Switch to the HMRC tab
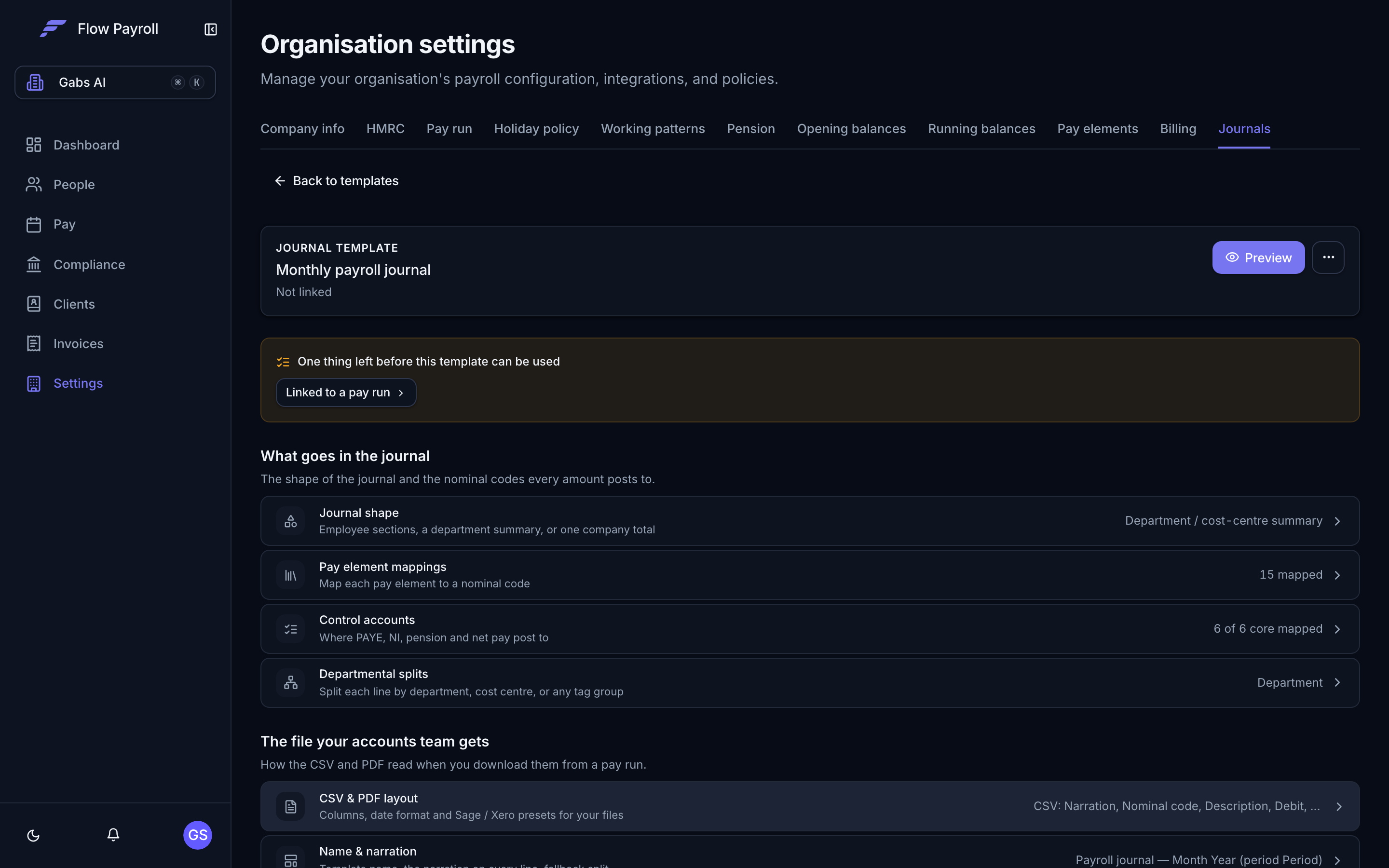This screenshot has width=1389, height=868. [x=385, y=129]
